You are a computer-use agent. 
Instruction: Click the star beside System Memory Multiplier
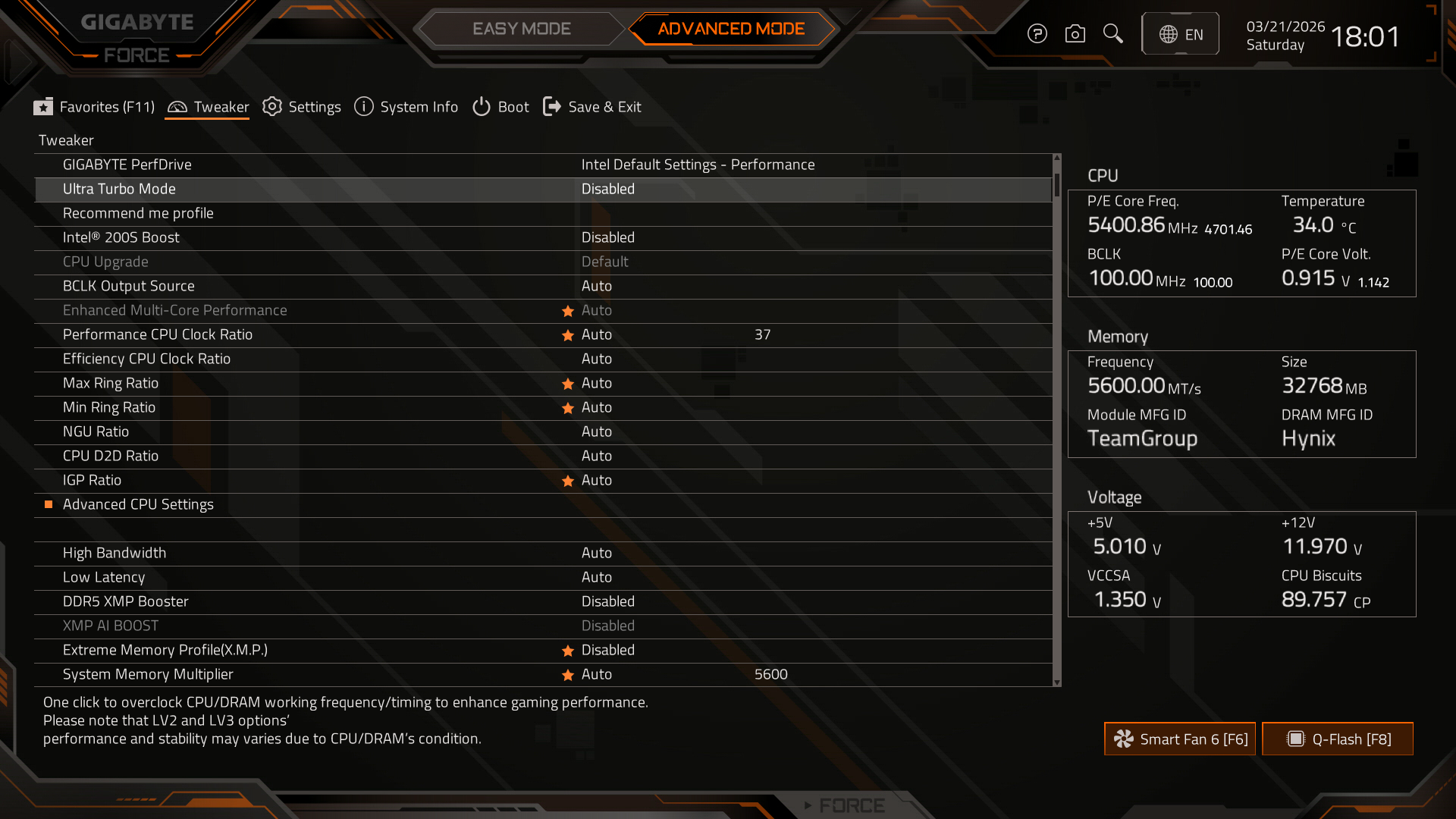(567, 675)
